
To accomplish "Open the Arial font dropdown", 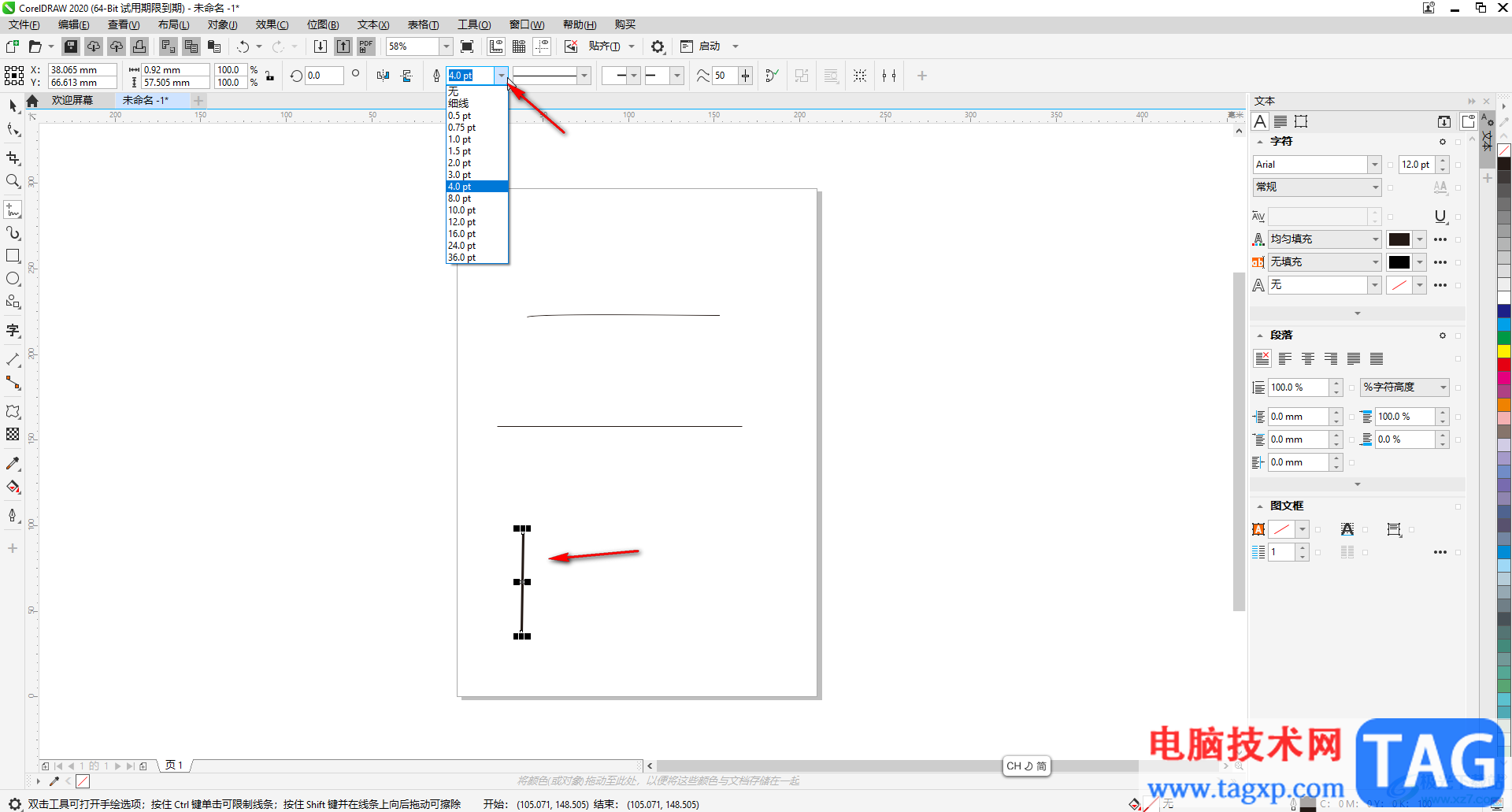I will (x=1374, y=165).
